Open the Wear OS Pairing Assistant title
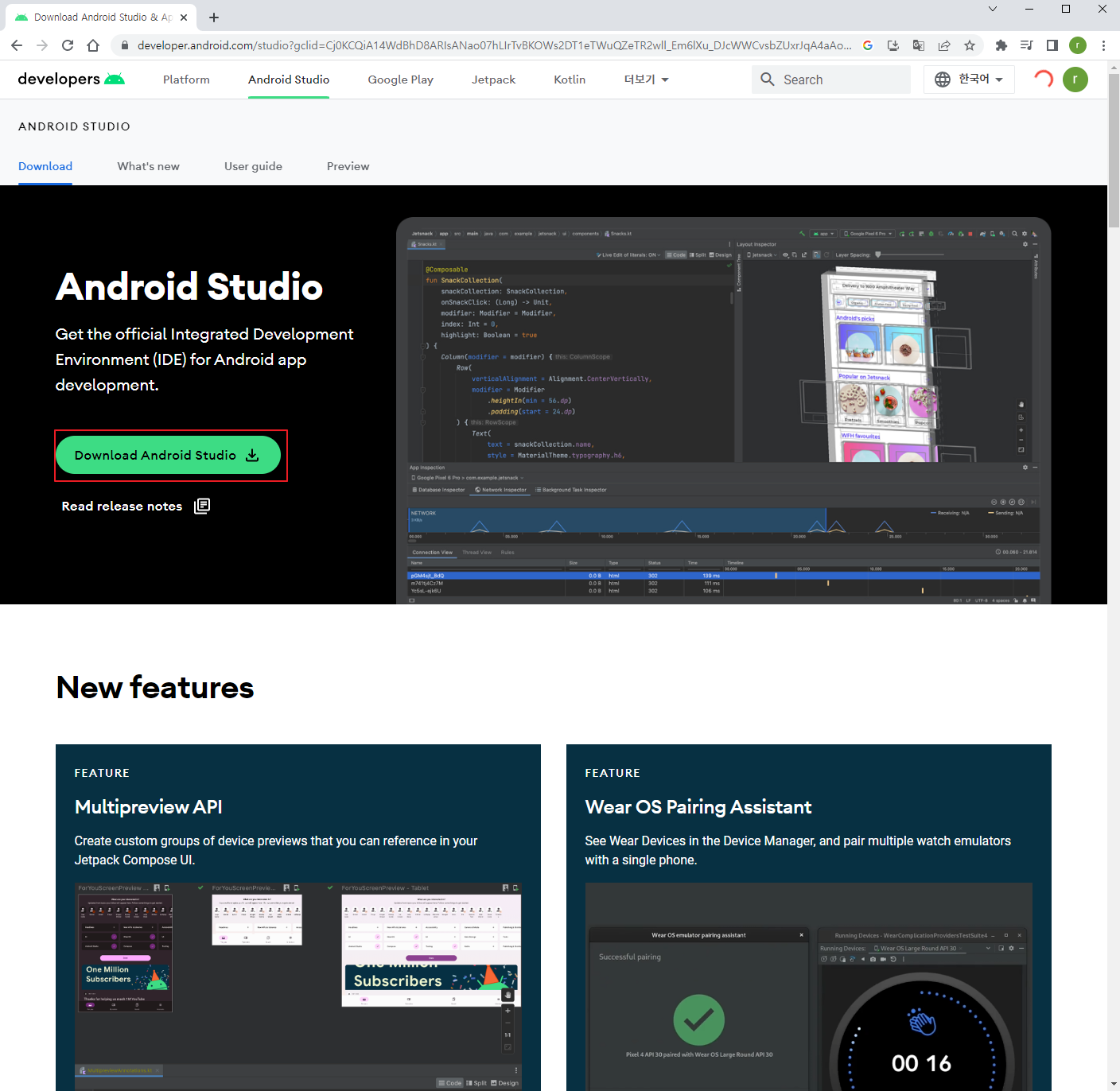1120x1091 pixels. pos(698,807)
